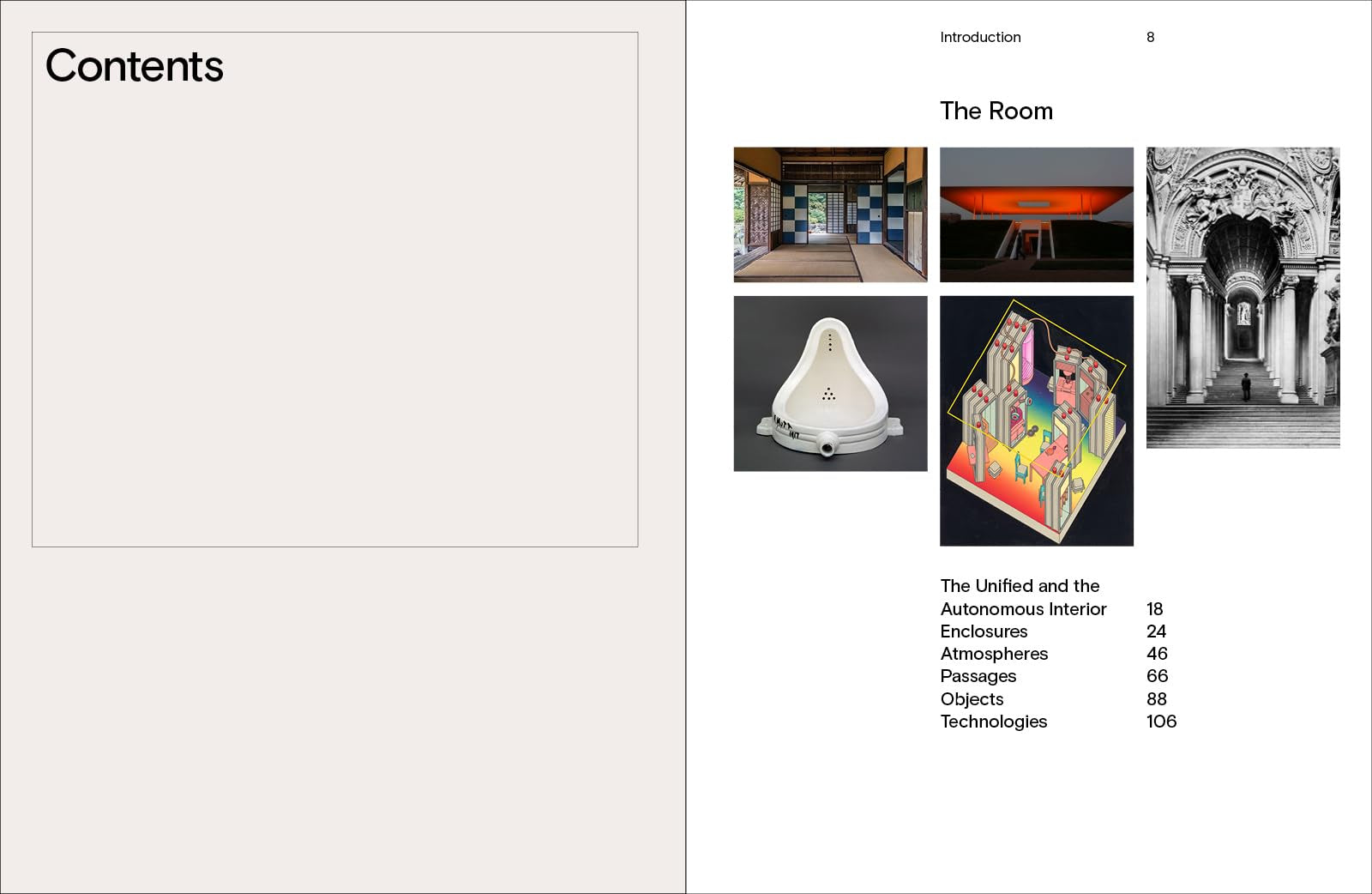The width and height of the screenshot is (1372, 894).
Task: Open the black-and-white baroque staircase photo
Action: (1243, 297)
